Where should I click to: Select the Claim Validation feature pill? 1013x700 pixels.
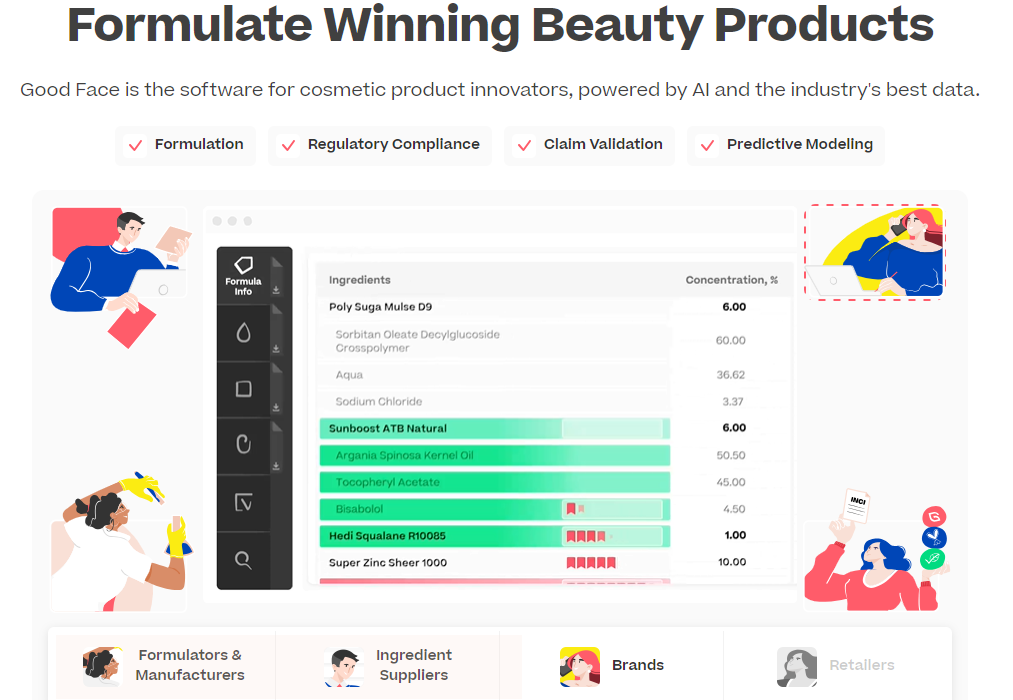coord(589,145)
